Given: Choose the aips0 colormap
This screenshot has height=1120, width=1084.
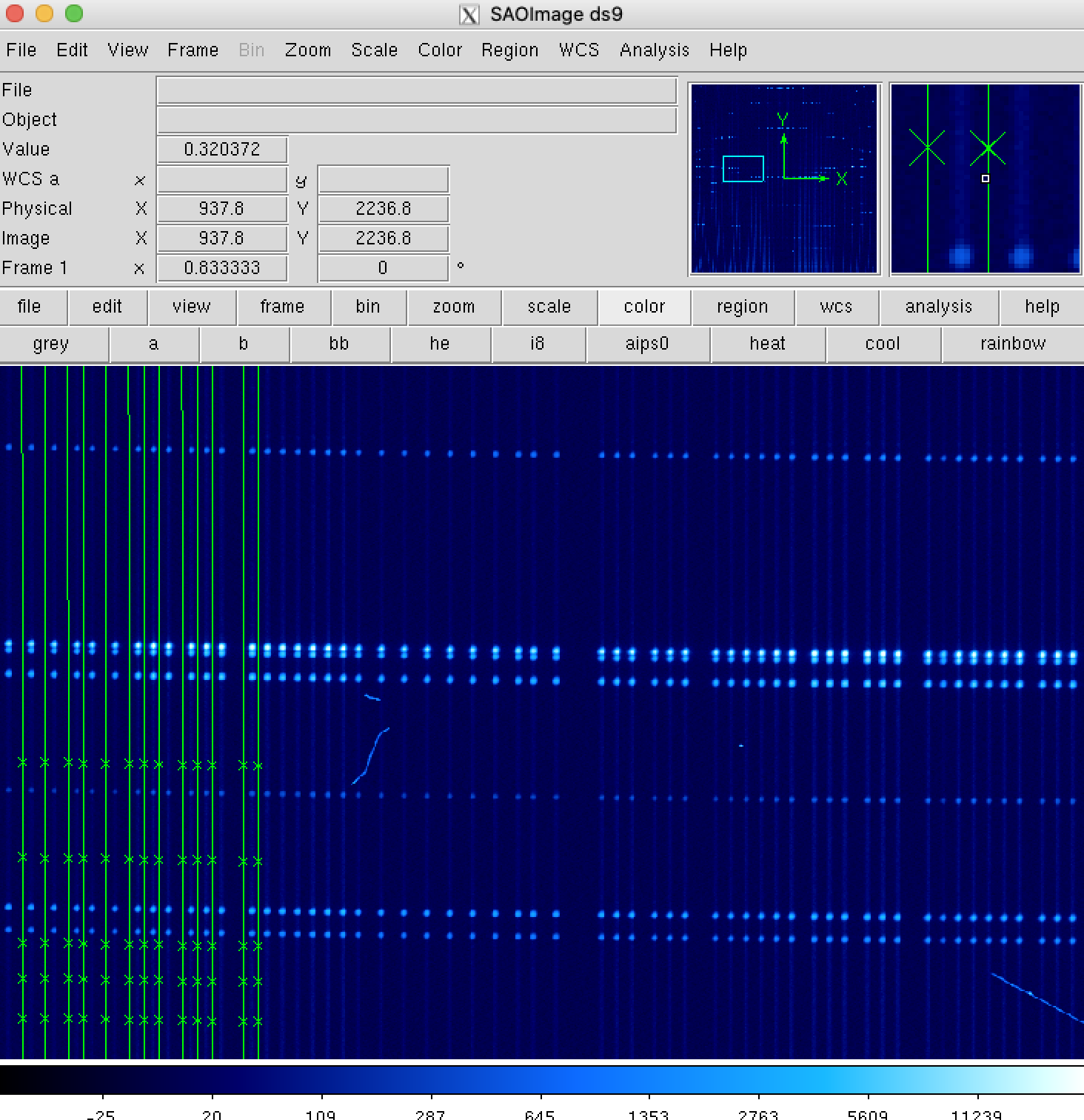Looking at the screenshot, I should [x=646, y=344].
